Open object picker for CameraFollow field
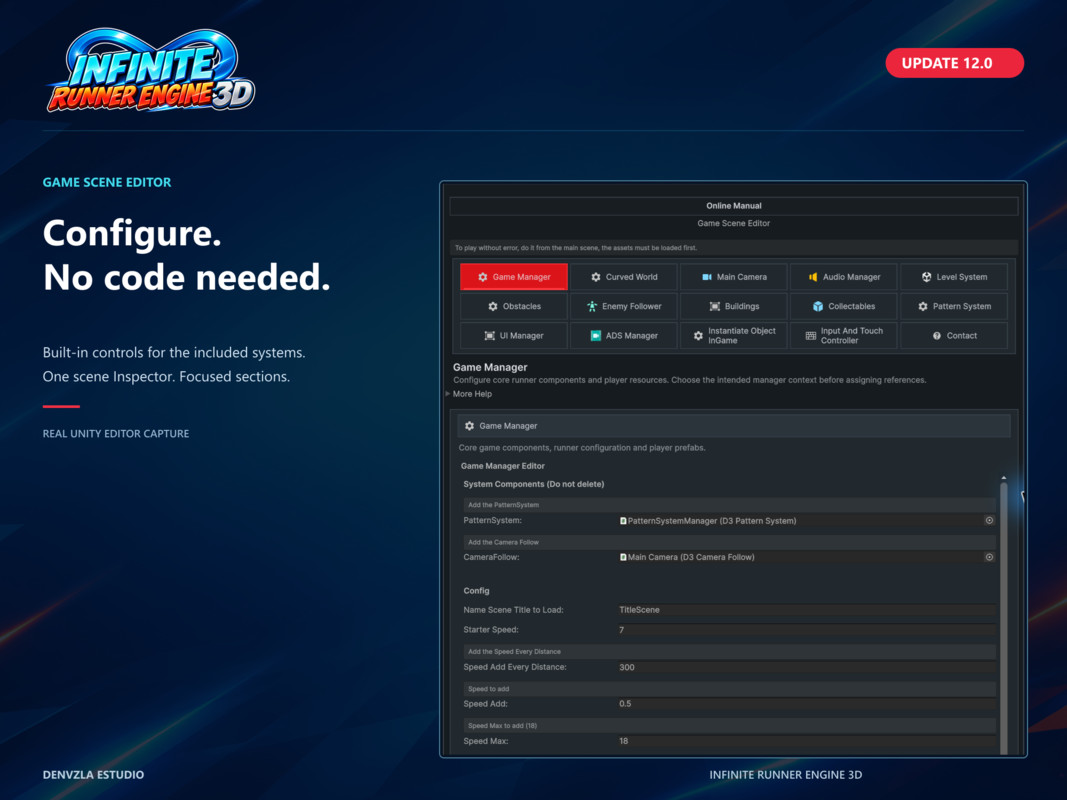The image size is (1067, 800). [989, 557]
